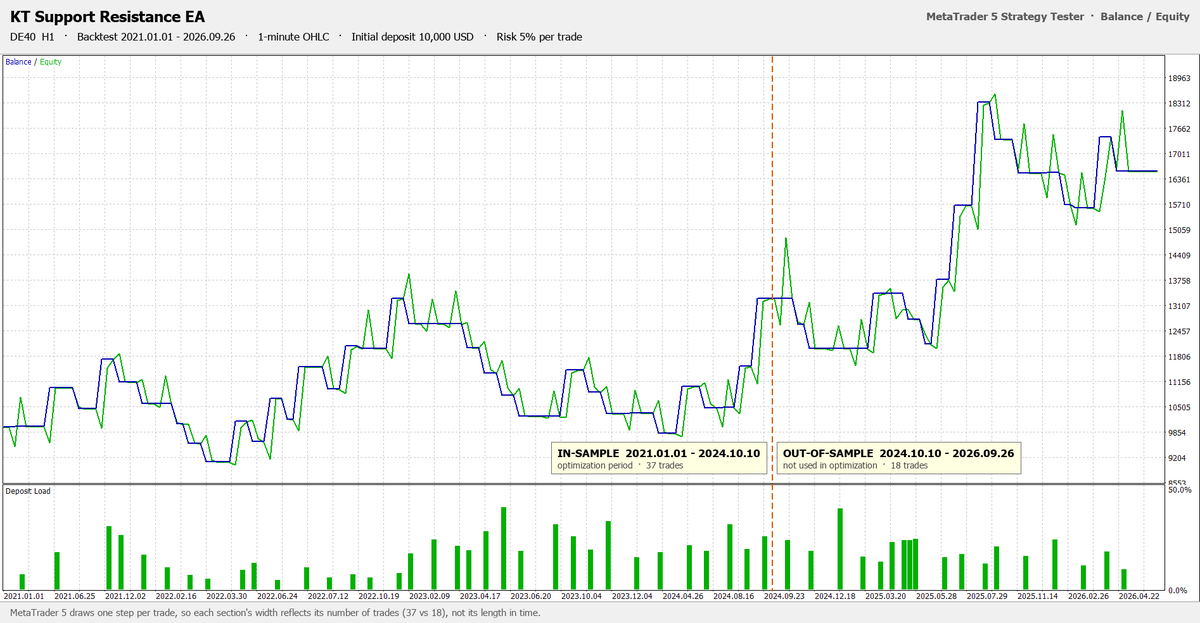Click the x-axis date label 2026.04.22
This screenshot has width=1200, height=623.
point(1138,596)
